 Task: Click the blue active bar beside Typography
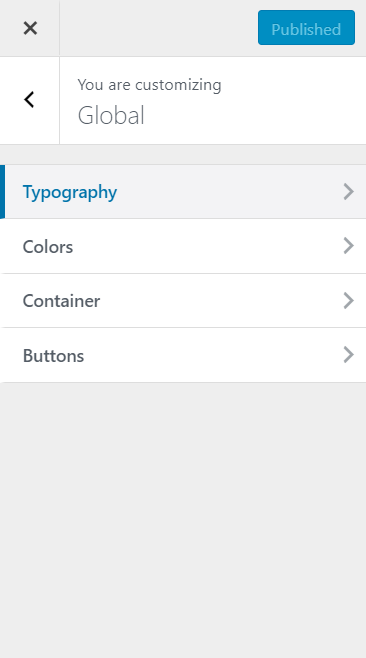[x=3, y=192]
